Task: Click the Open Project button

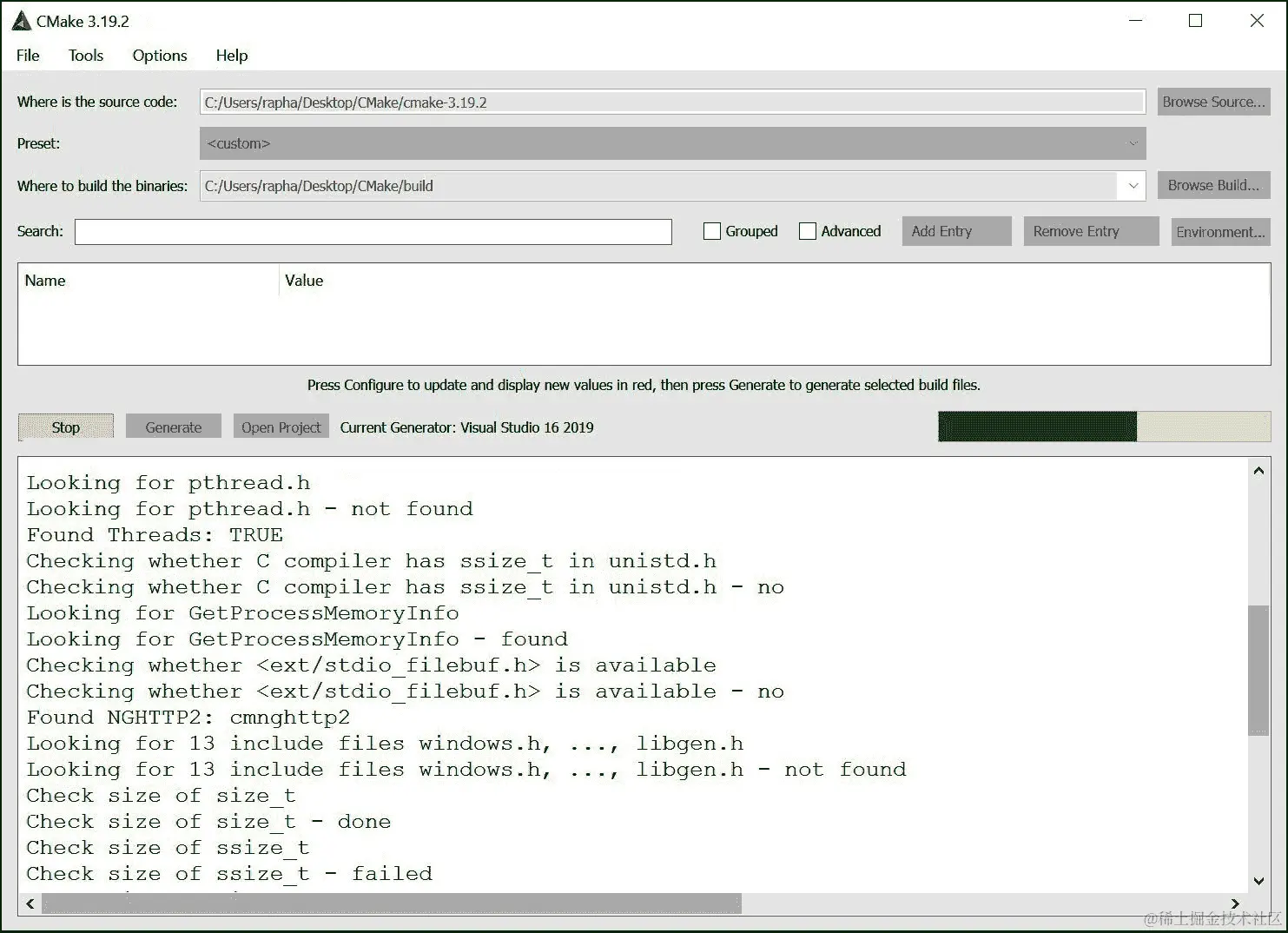Action: (x=281, y=427)
